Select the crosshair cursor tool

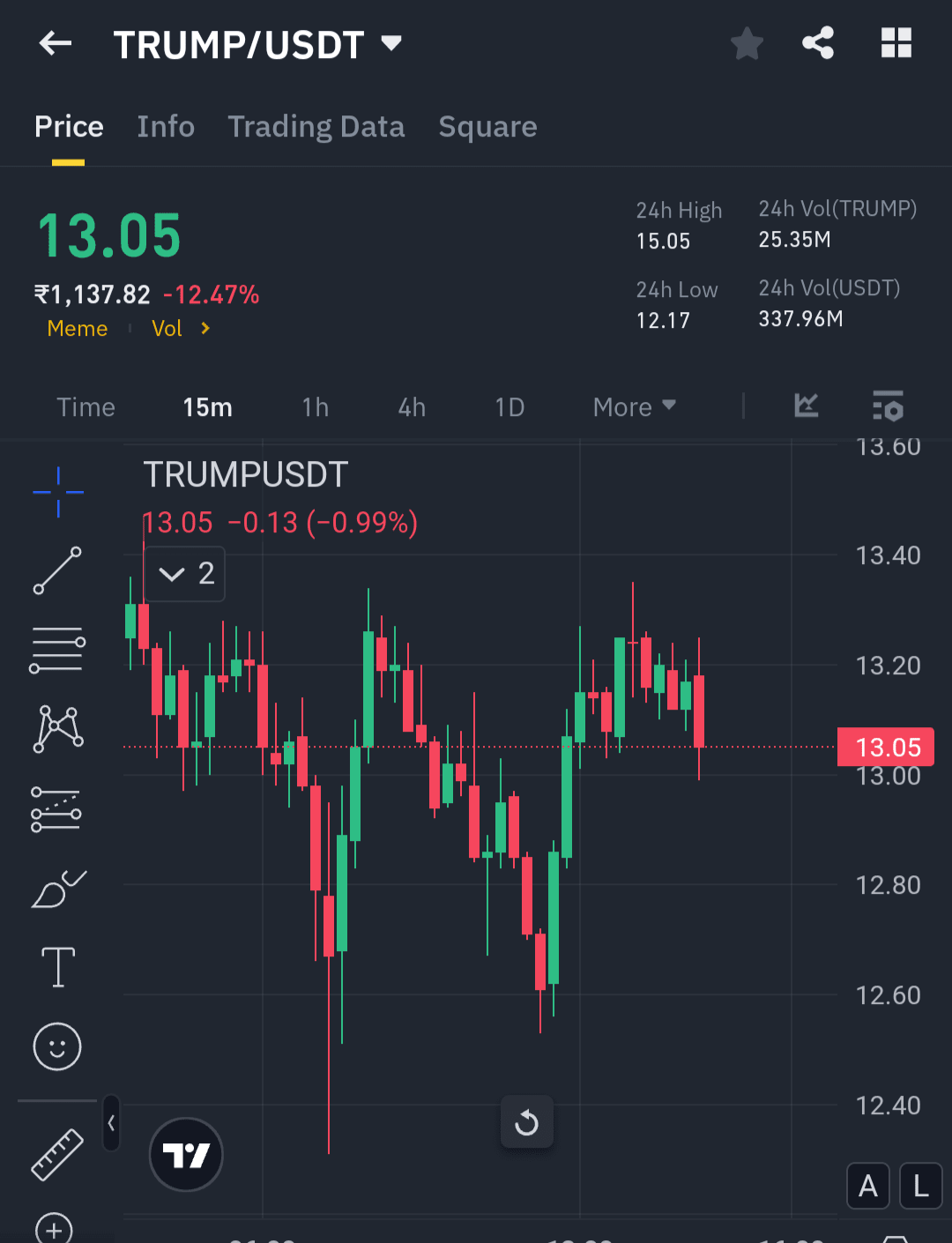click(58, 492)
